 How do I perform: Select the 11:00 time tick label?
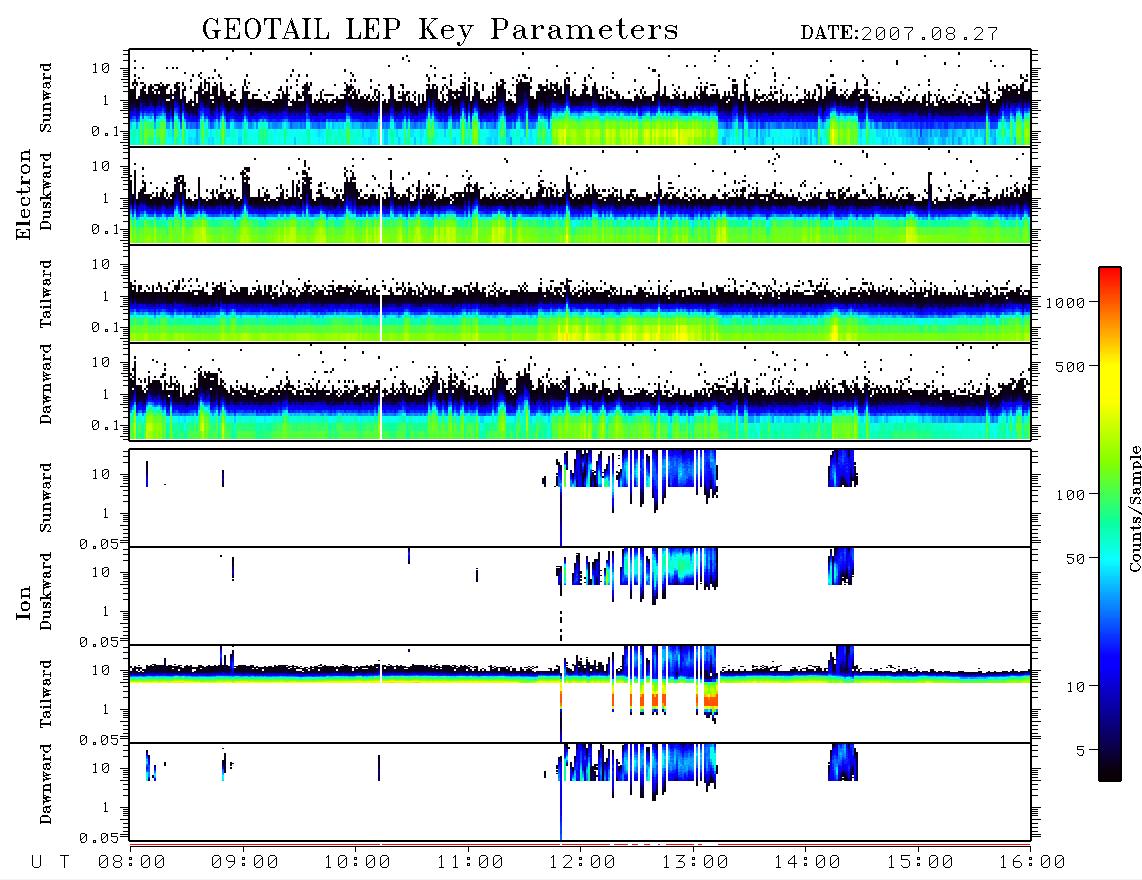coord(470,863)
